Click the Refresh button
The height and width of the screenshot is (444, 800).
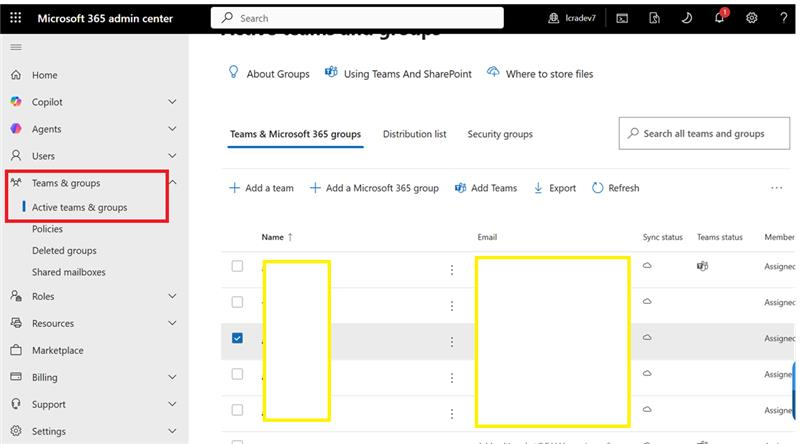pos(615,188)
